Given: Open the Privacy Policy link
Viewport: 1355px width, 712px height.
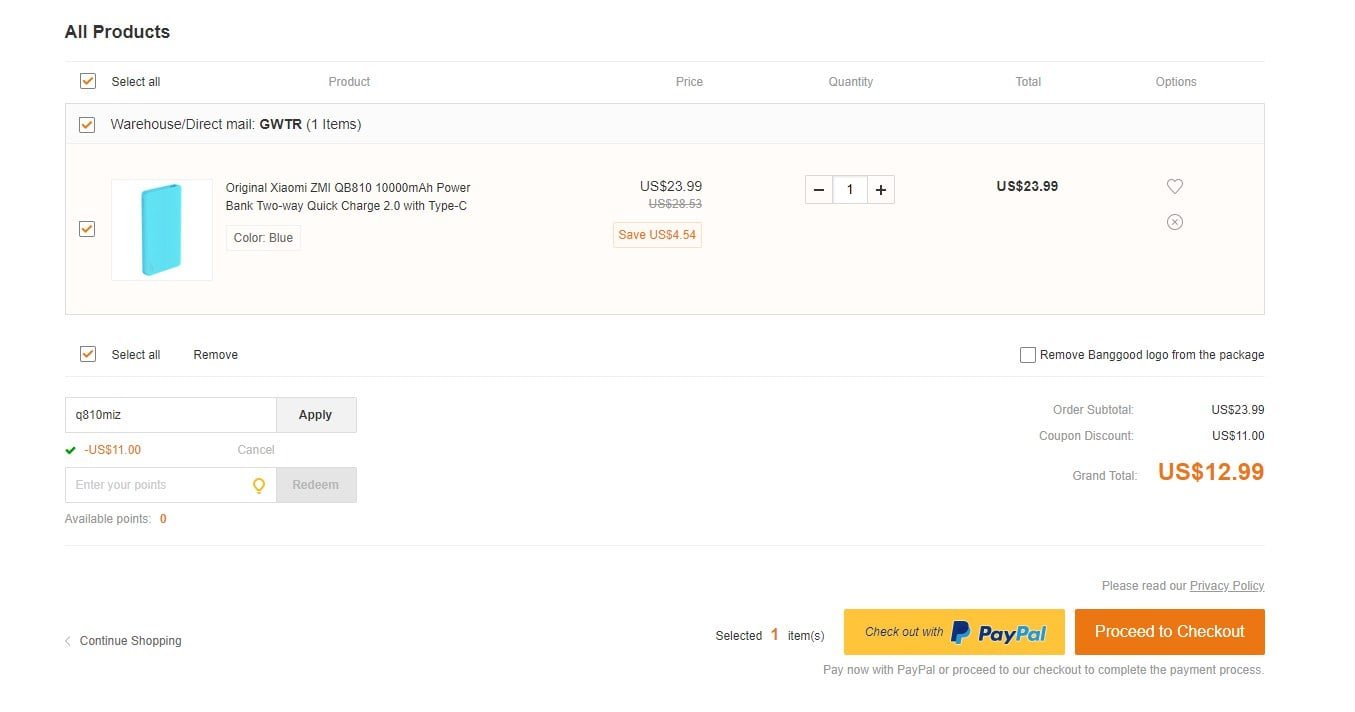Looking at the screenshot, I should coord(1227,586).
